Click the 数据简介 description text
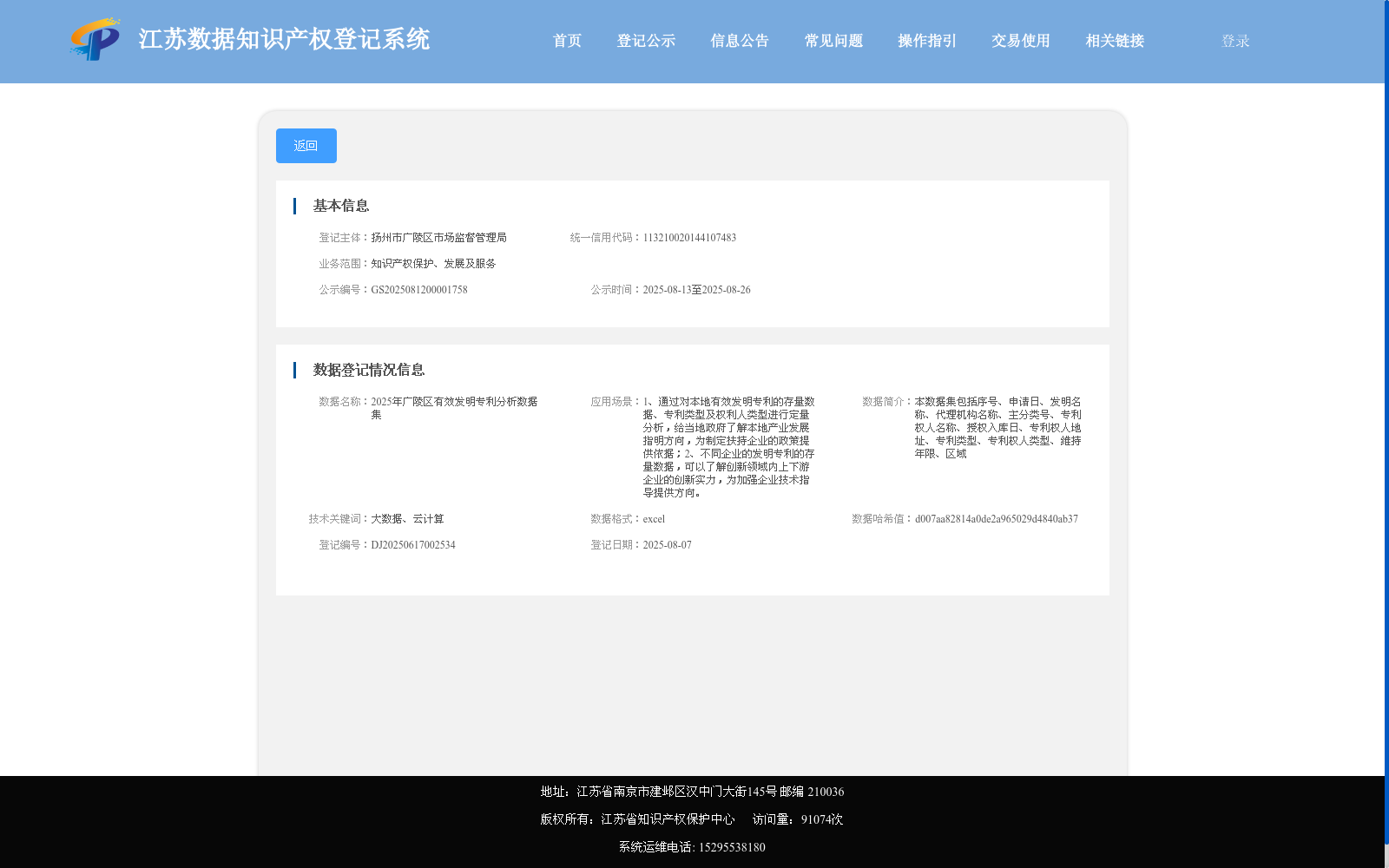Screen dimensions: 1389x868 point(997,428)
